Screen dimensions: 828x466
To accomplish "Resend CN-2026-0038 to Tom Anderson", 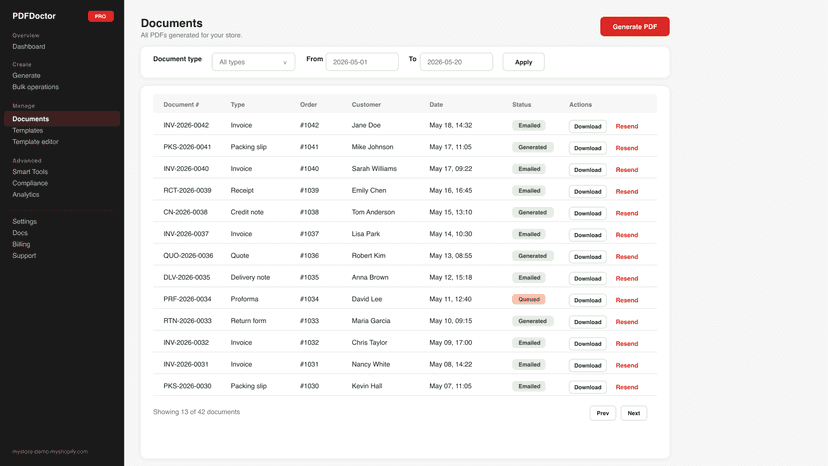I will [627, 213].
